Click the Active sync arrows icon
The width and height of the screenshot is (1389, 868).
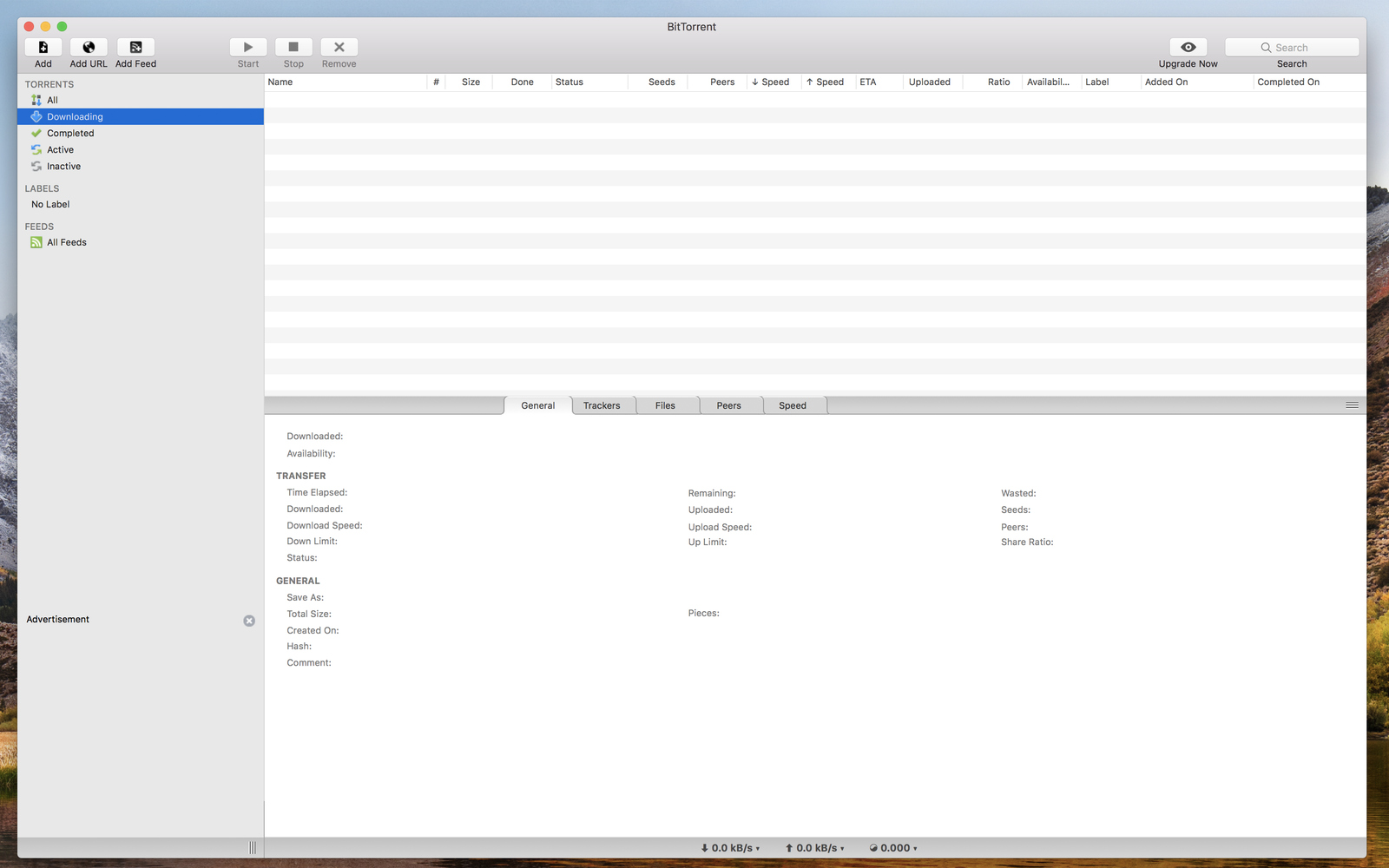tap(36, 149)
